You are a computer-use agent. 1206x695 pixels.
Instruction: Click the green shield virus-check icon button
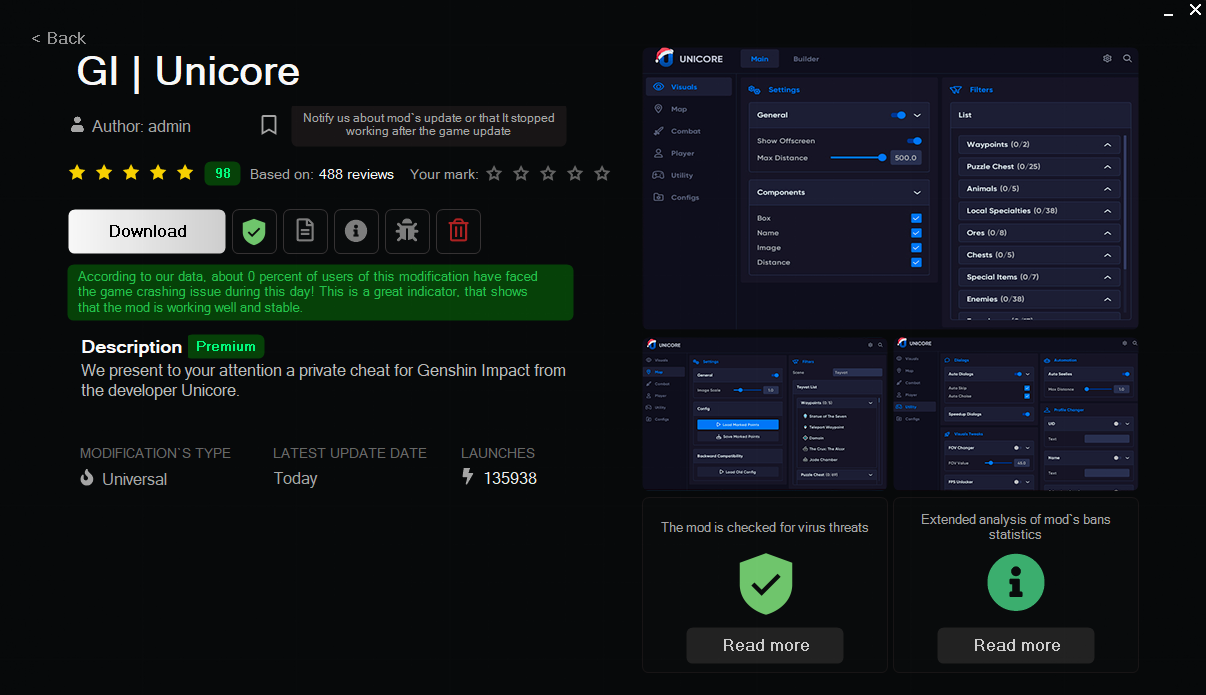pos(254,231)
